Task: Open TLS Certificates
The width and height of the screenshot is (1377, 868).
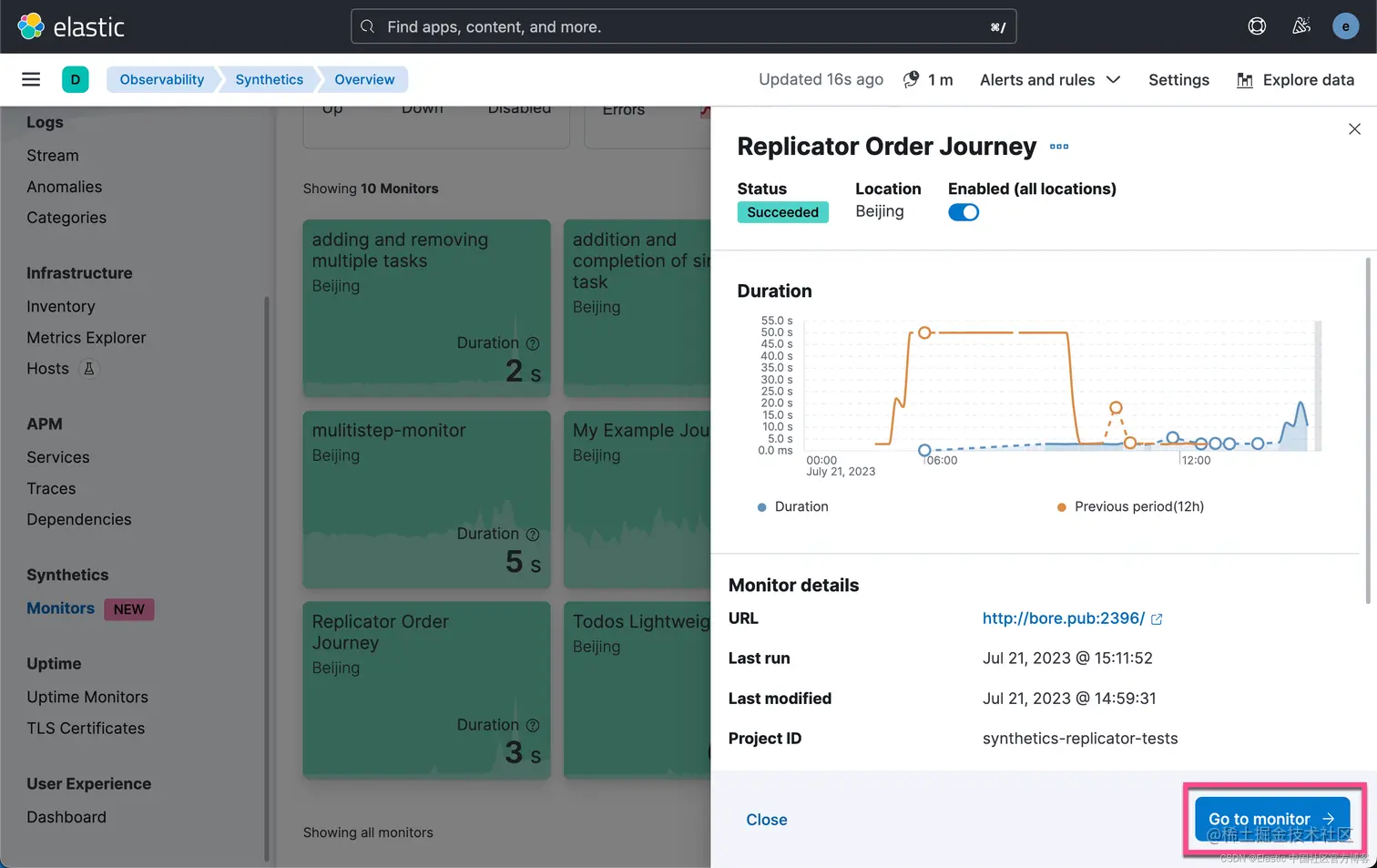Action: 86,729
